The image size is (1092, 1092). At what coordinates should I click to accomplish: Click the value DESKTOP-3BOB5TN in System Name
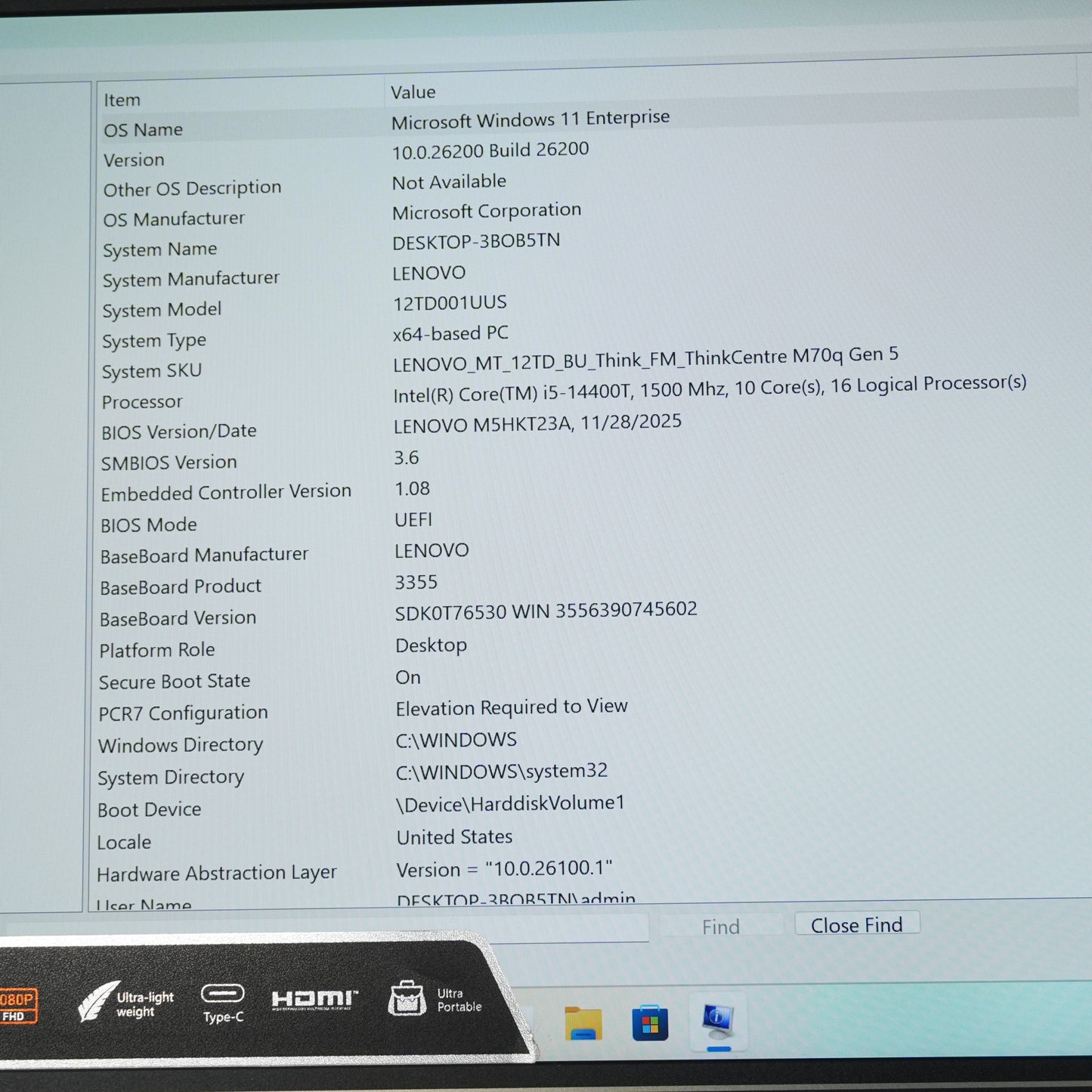[x=476, y=242]
